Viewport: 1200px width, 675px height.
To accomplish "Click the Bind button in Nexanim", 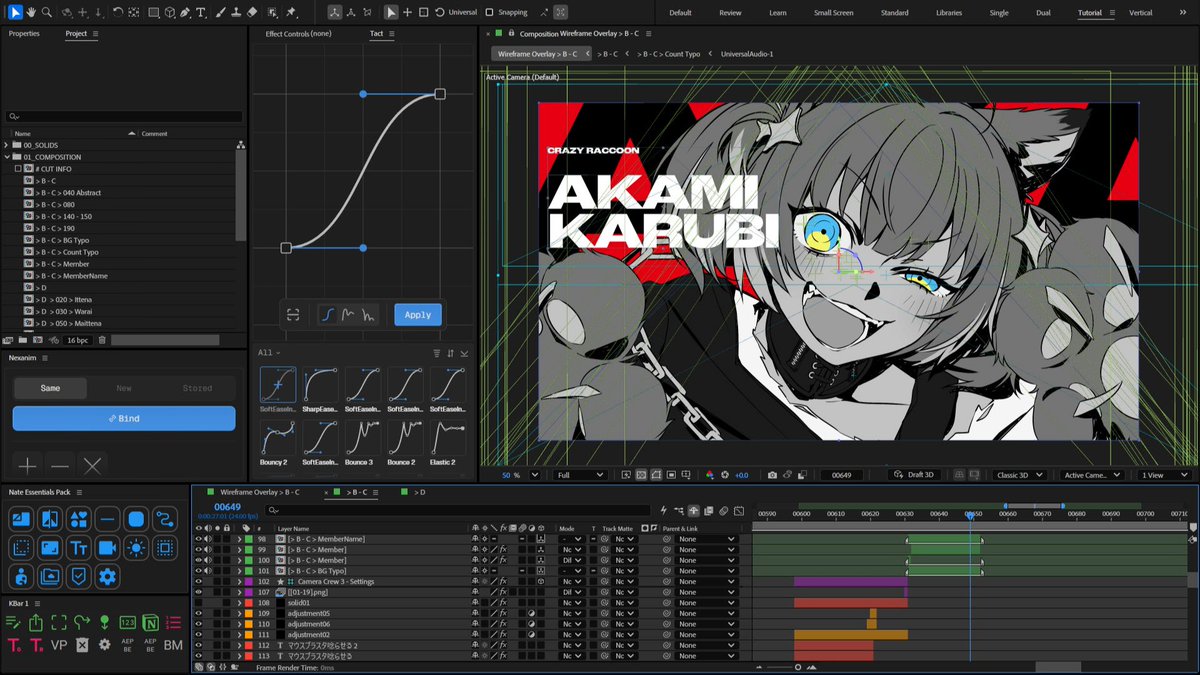I will point(124,418).
